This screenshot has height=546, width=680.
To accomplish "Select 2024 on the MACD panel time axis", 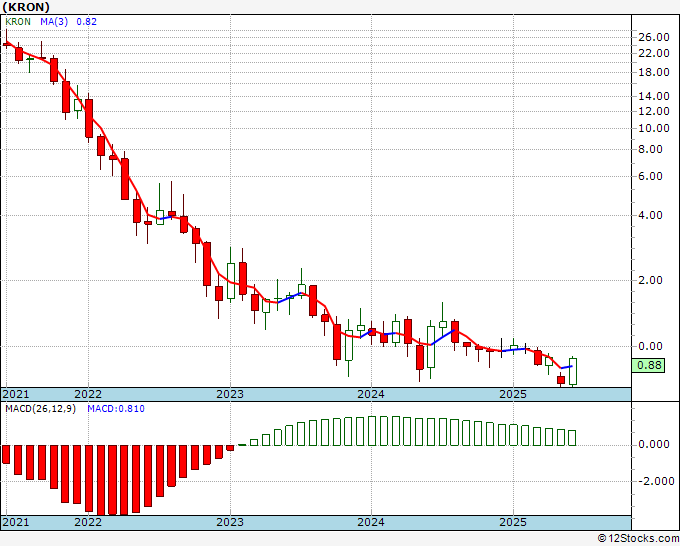I will [371, 522].
